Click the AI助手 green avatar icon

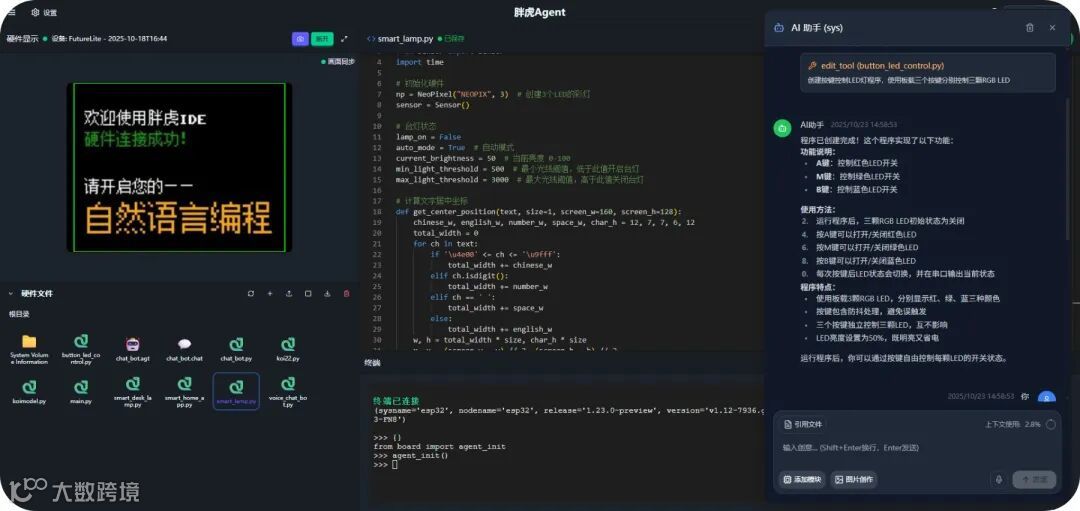click(x=782, y=128)
